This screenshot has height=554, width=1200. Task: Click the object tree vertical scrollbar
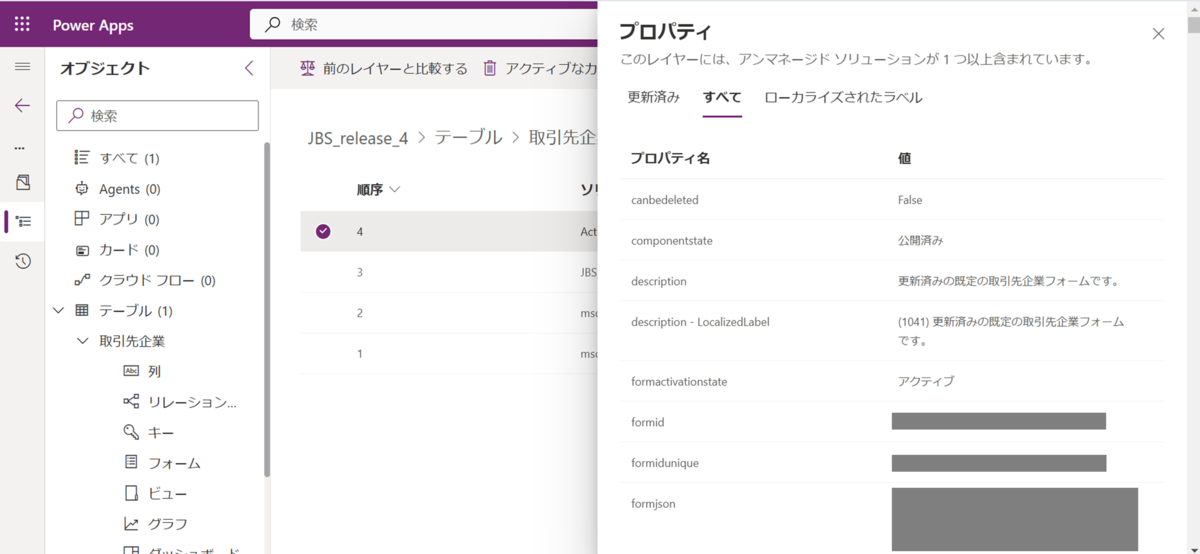click(x=266, y=310)
